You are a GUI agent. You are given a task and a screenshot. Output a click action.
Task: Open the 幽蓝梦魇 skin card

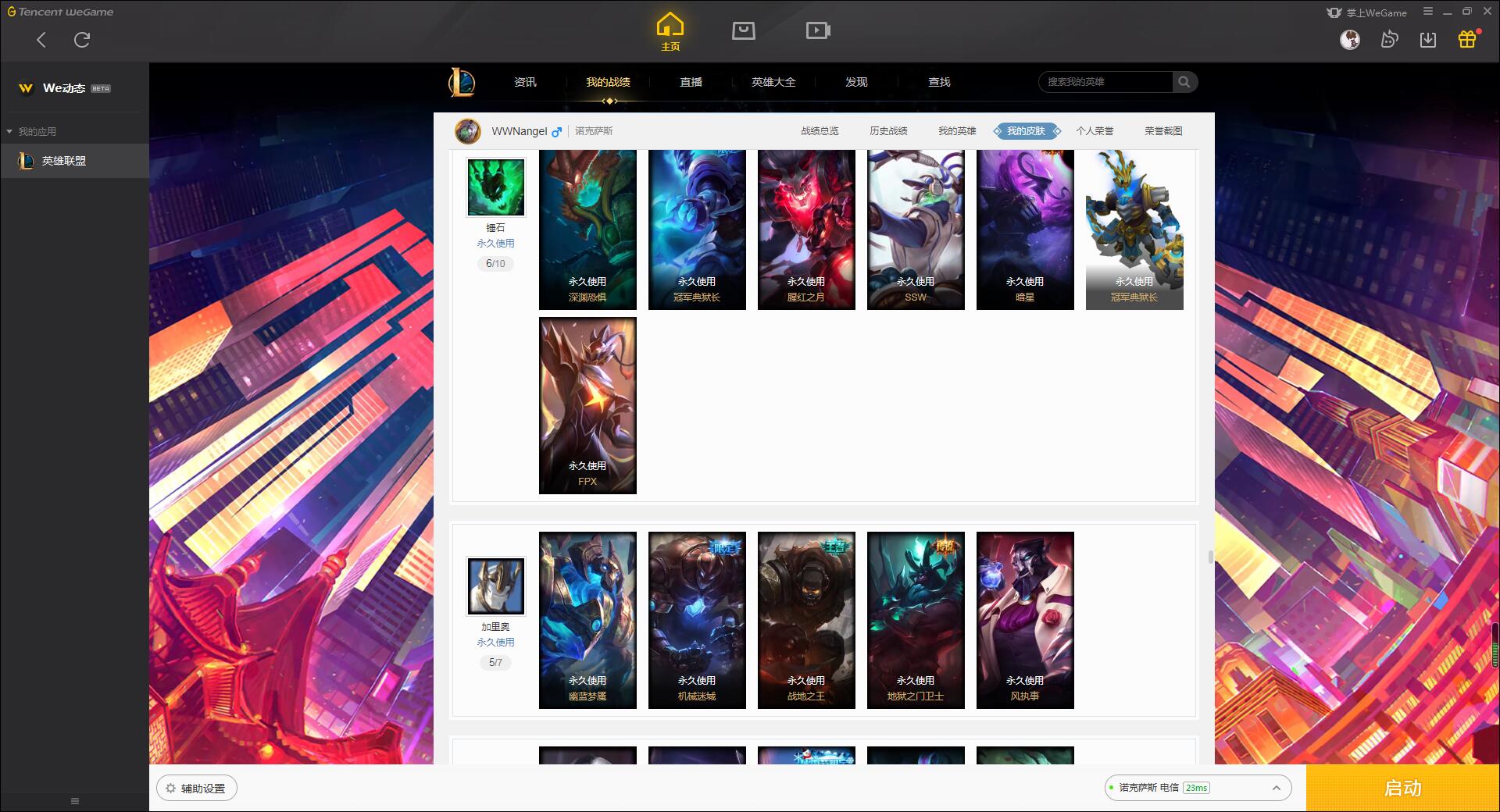coord(587,620)
